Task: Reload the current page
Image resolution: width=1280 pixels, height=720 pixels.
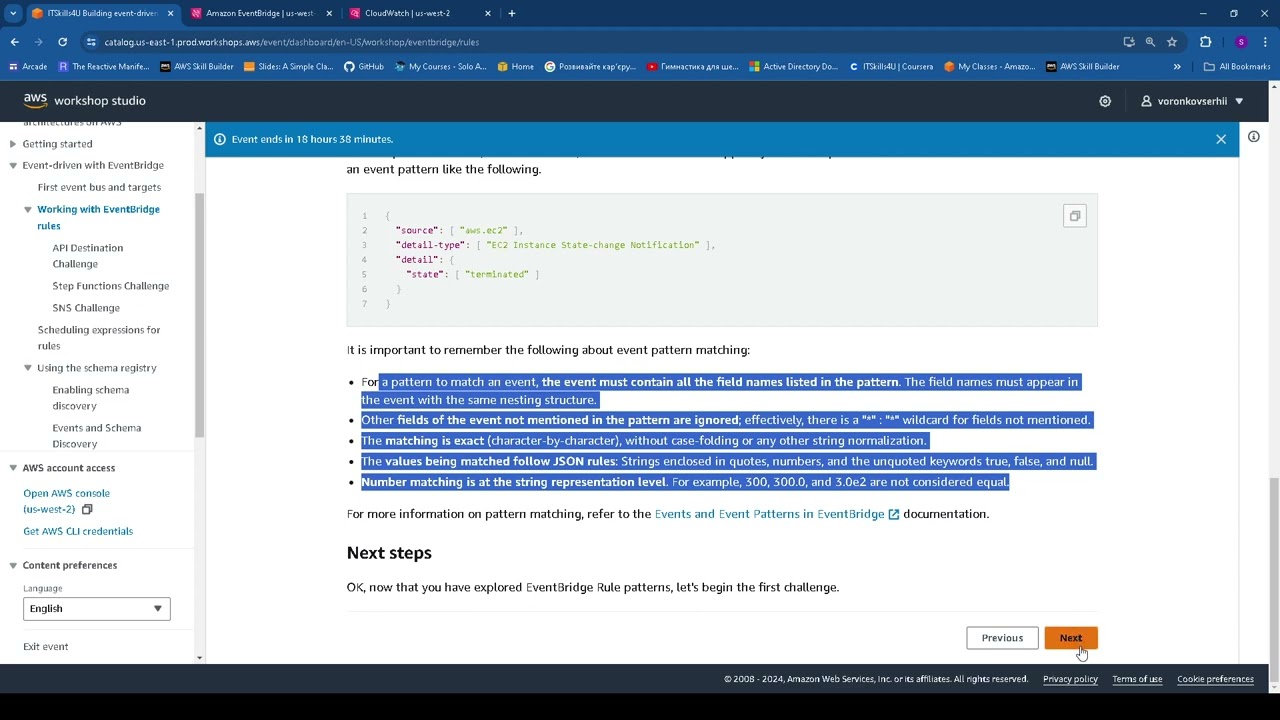Action: coord(62,42)
